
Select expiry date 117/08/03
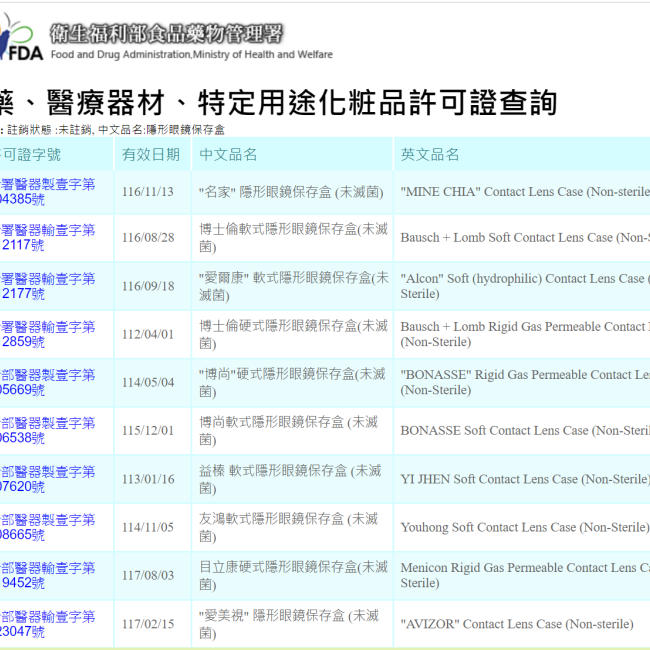tap(148, 575)
